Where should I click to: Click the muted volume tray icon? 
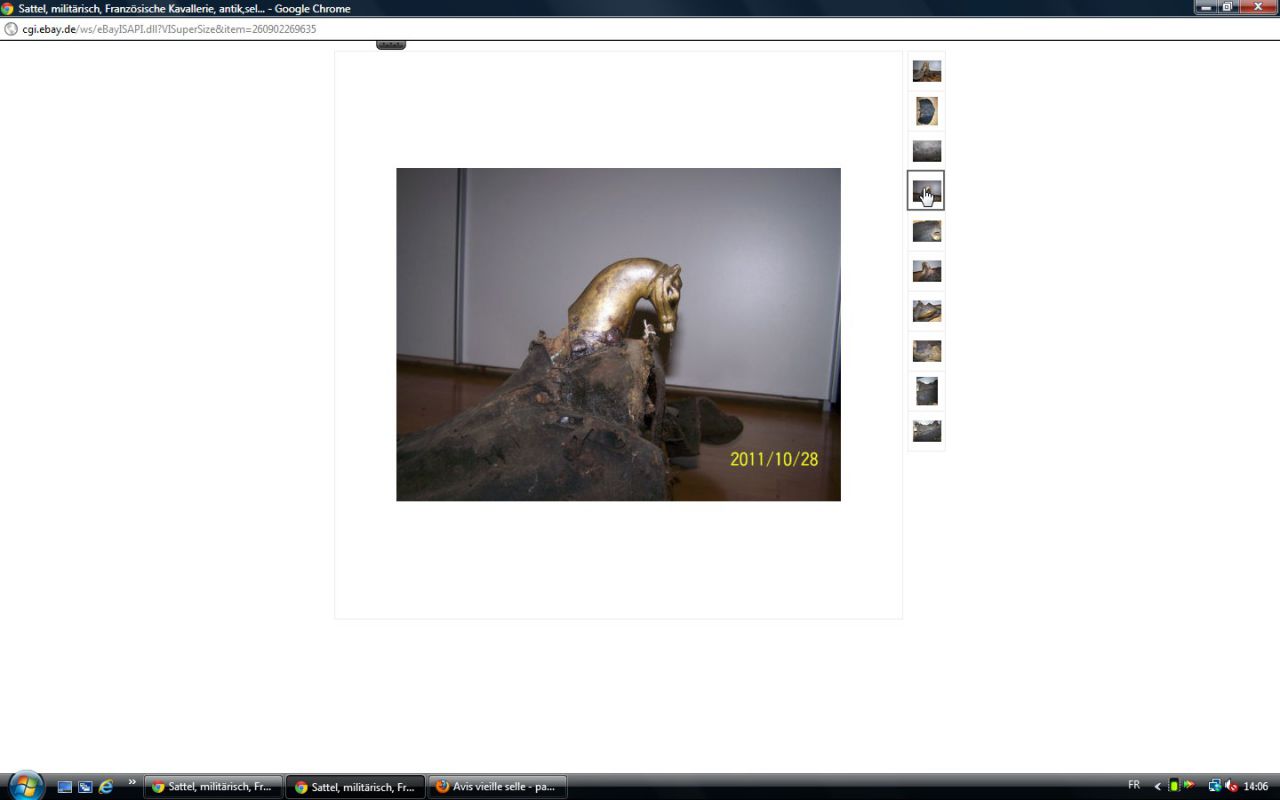pyautogui.click(x=1231, y=786)
